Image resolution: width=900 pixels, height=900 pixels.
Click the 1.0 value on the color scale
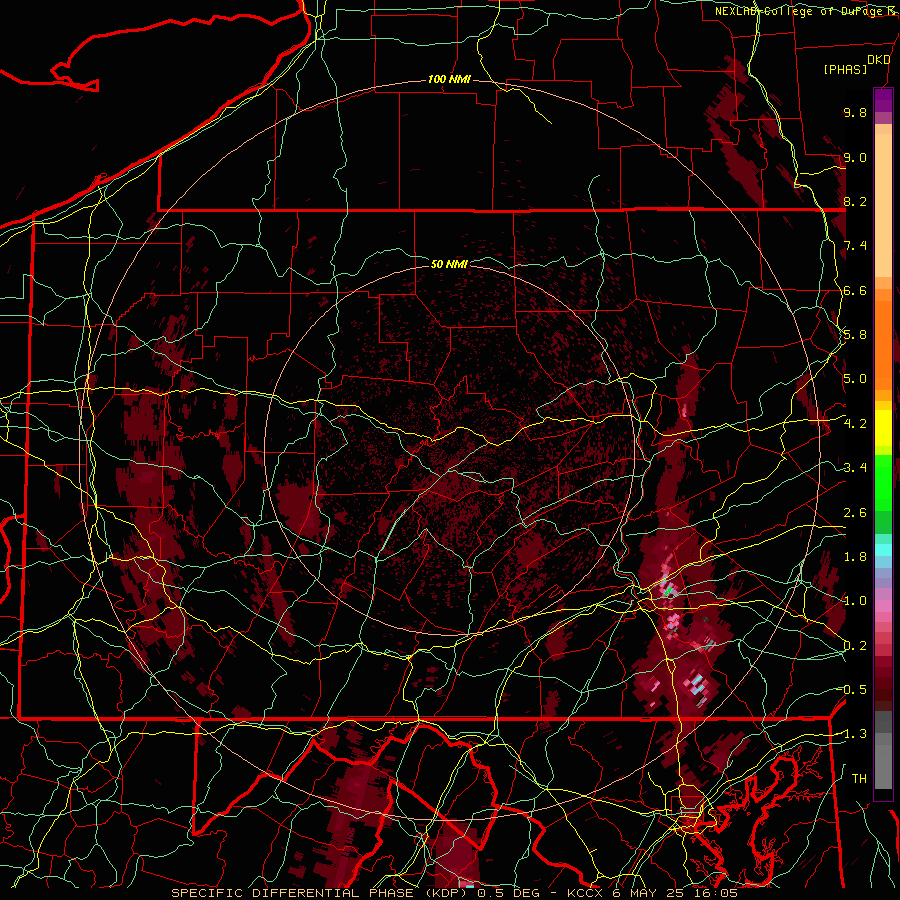pyautogui.click(x=855, y=601)
